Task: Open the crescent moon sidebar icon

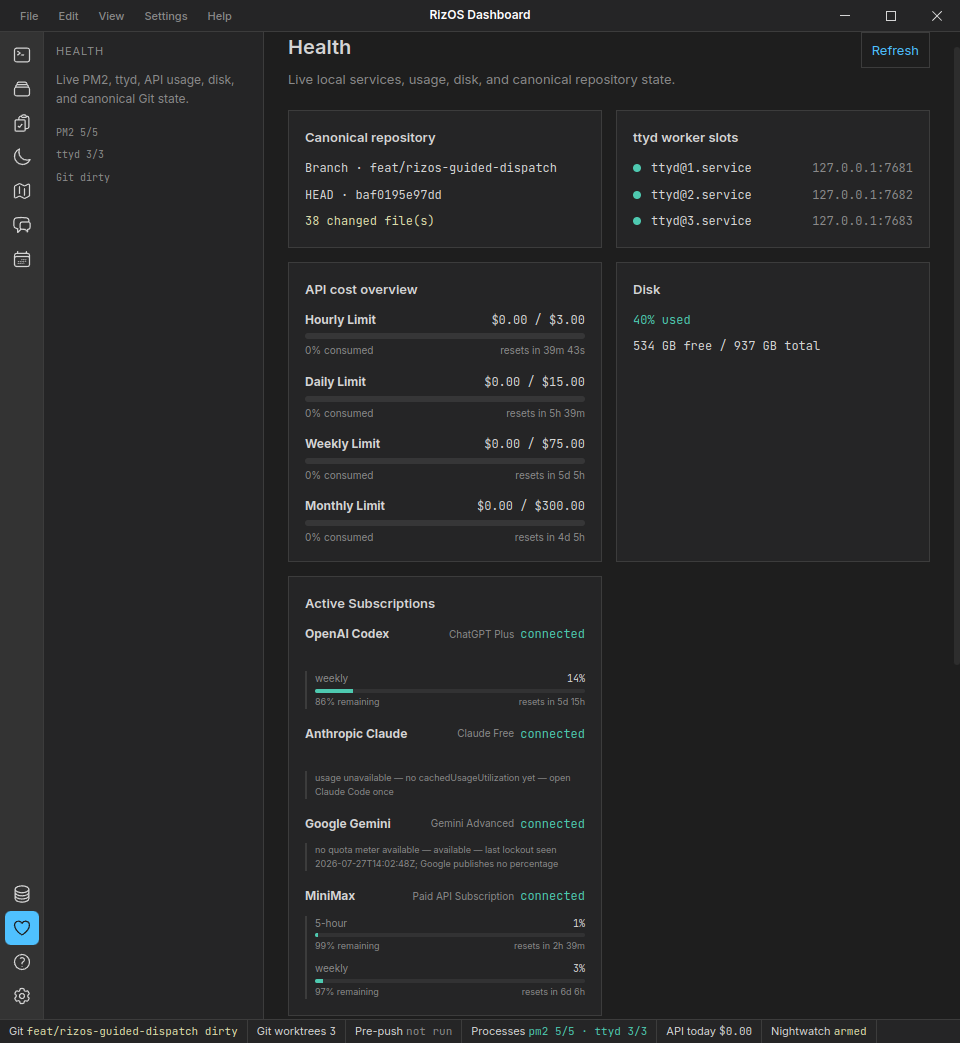Action: tap(22, 157)
